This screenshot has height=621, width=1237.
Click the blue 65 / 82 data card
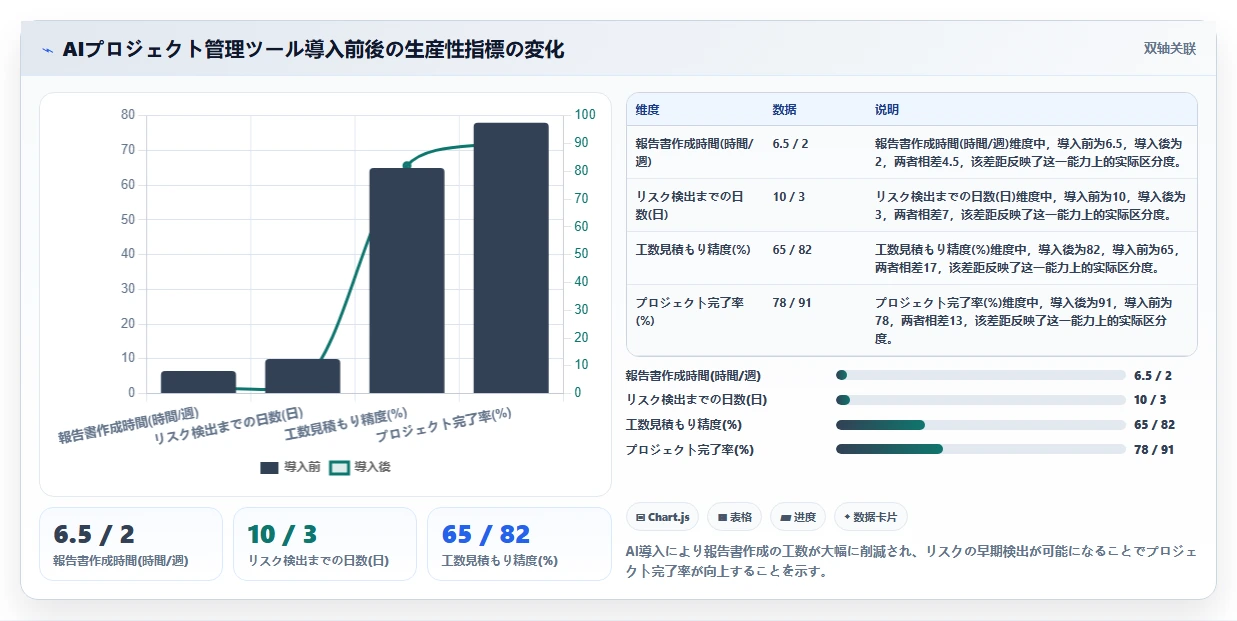point(519,544)
